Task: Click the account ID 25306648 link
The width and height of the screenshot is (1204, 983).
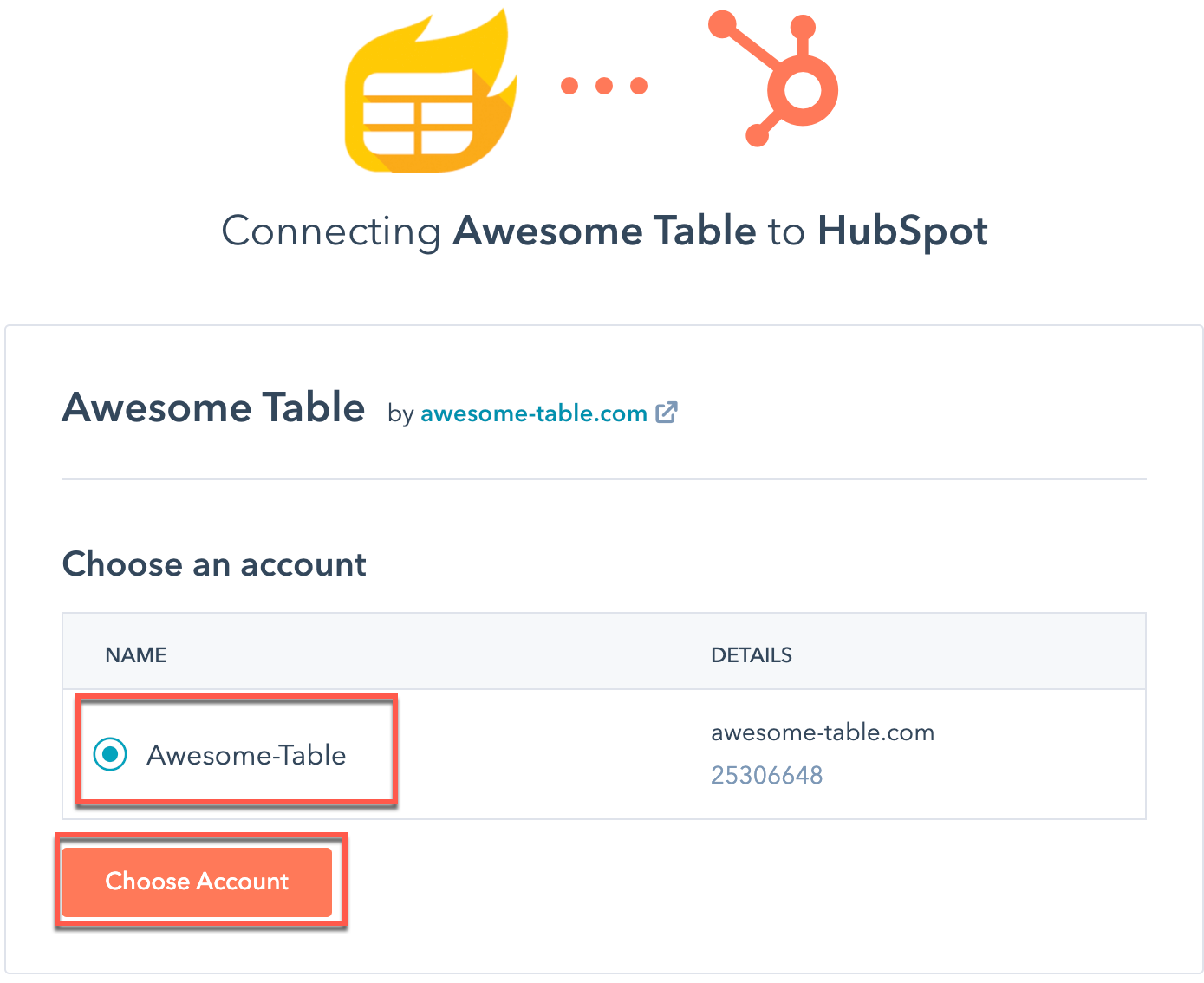Action: pyautogui.click(x=767, y=774)
